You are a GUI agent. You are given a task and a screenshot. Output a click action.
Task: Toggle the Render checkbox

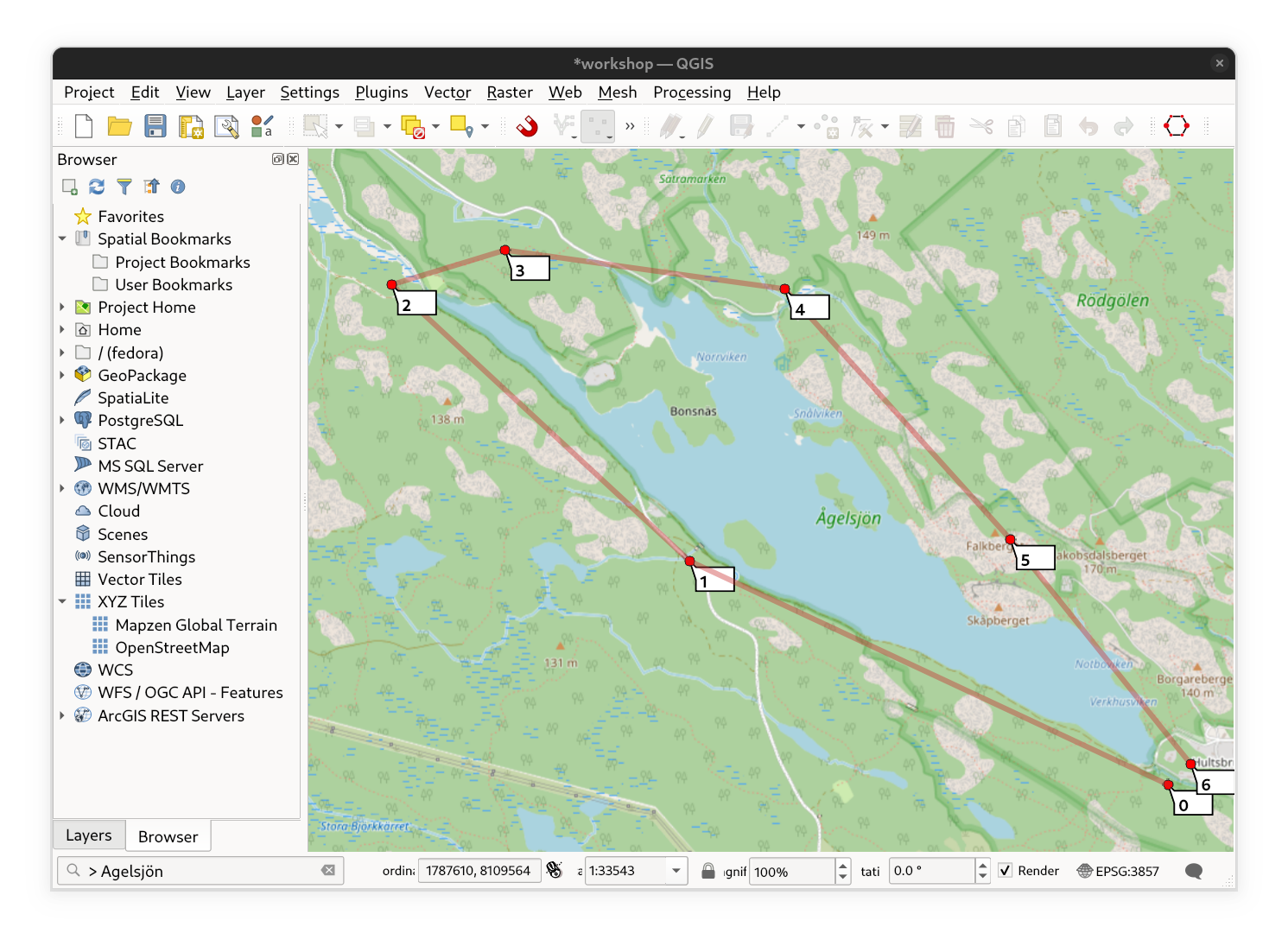1006,871
